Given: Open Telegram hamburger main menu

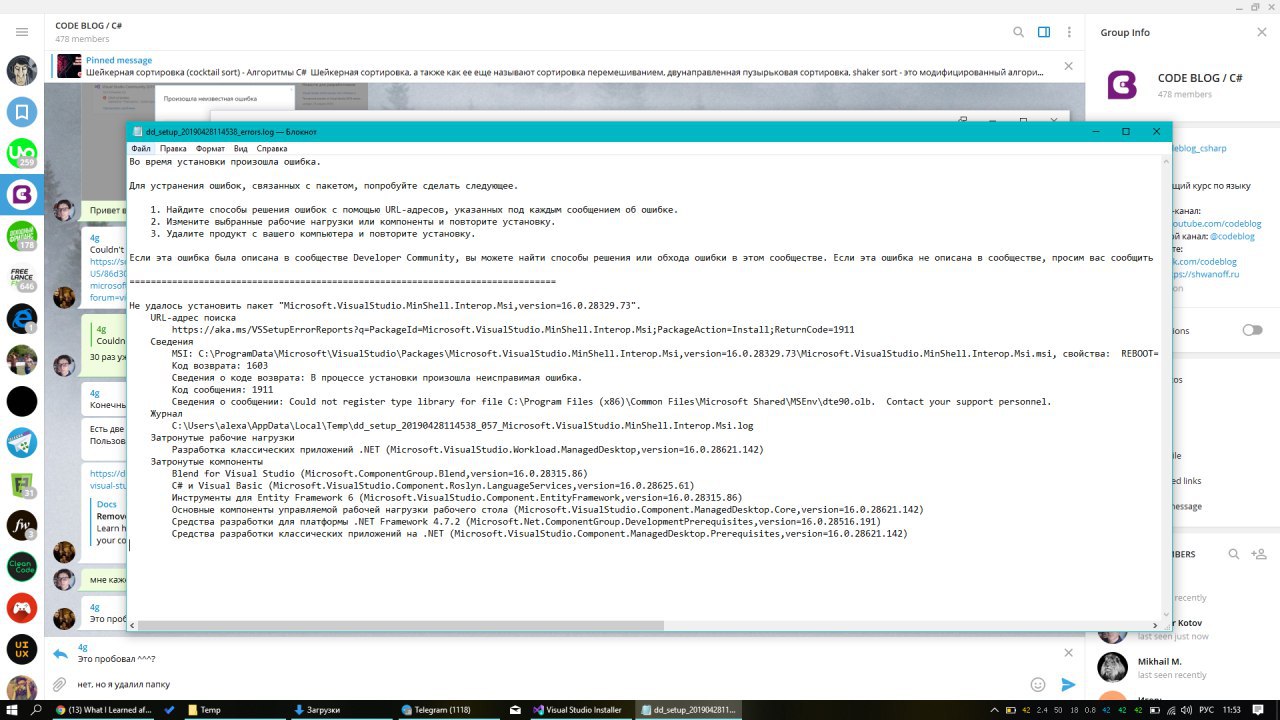Looking at the screenshot, I should pos(22,32).
